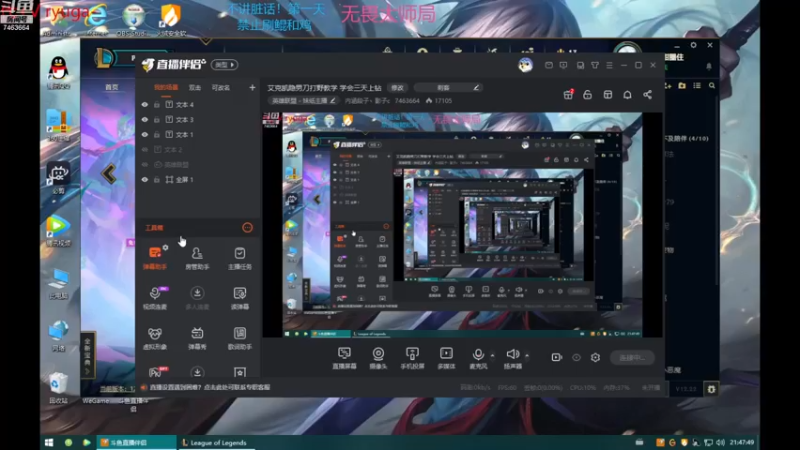Viewport: 800px width, 450px height.
Task: Click the microphone icon
Action: point(478,354)
